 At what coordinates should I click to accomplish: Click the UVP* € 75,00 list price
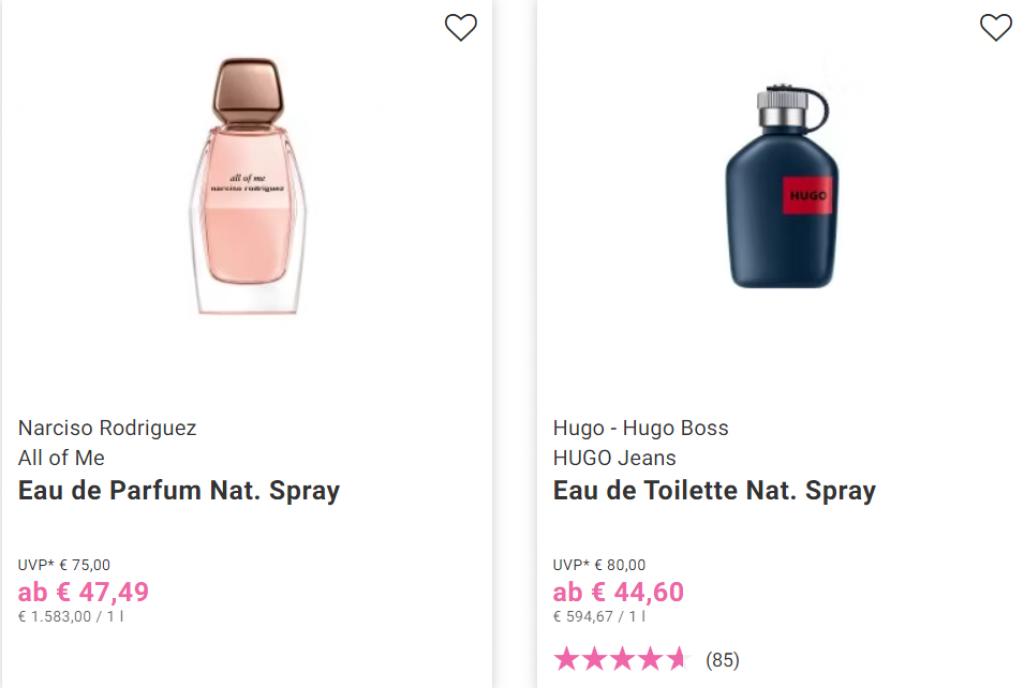(64, 565)
